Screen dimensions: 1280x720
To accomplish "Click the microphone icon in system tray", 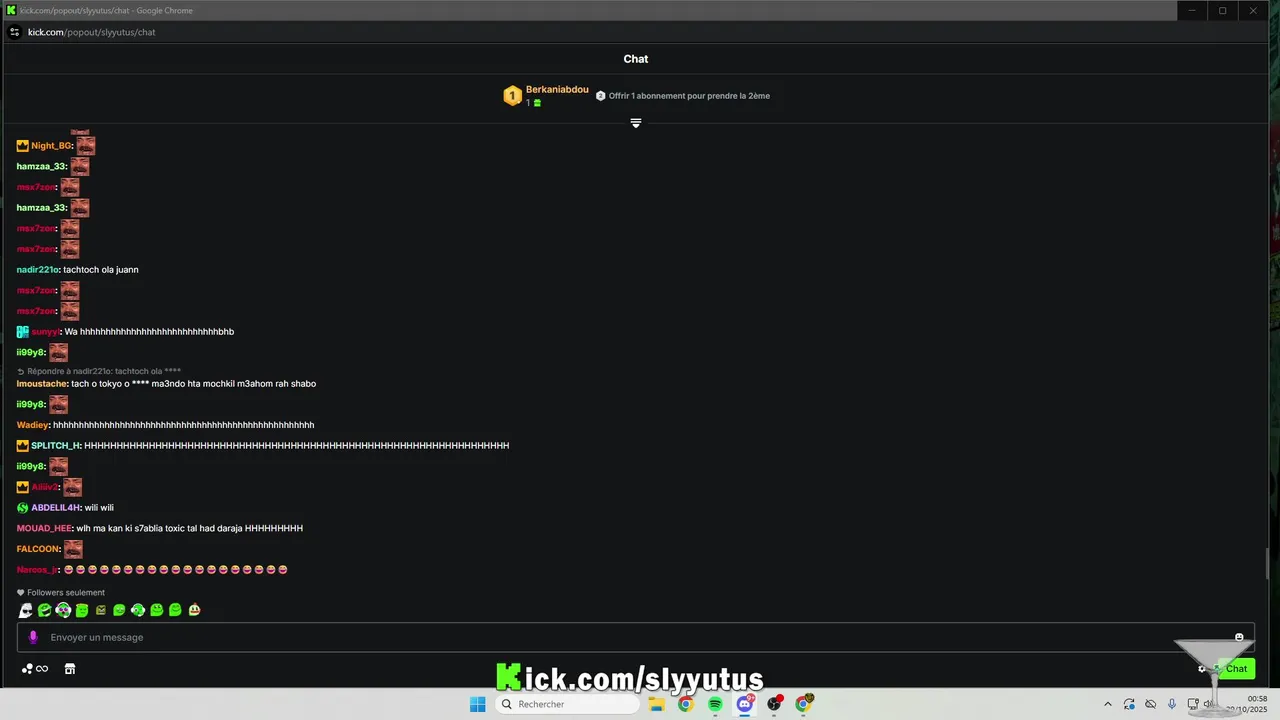I will click(x=1172, y=704).
